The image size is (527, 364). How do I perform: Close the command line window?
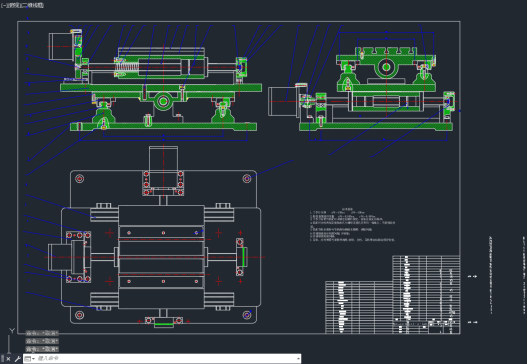(x=8, y=359)
